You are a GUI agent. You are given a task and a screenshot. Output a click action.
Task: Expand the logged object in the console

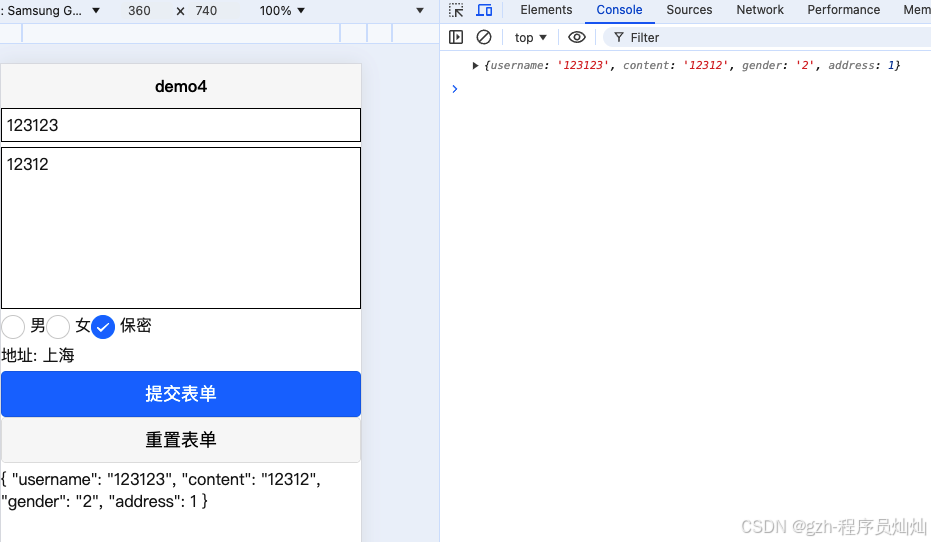[x=476, y=65]
